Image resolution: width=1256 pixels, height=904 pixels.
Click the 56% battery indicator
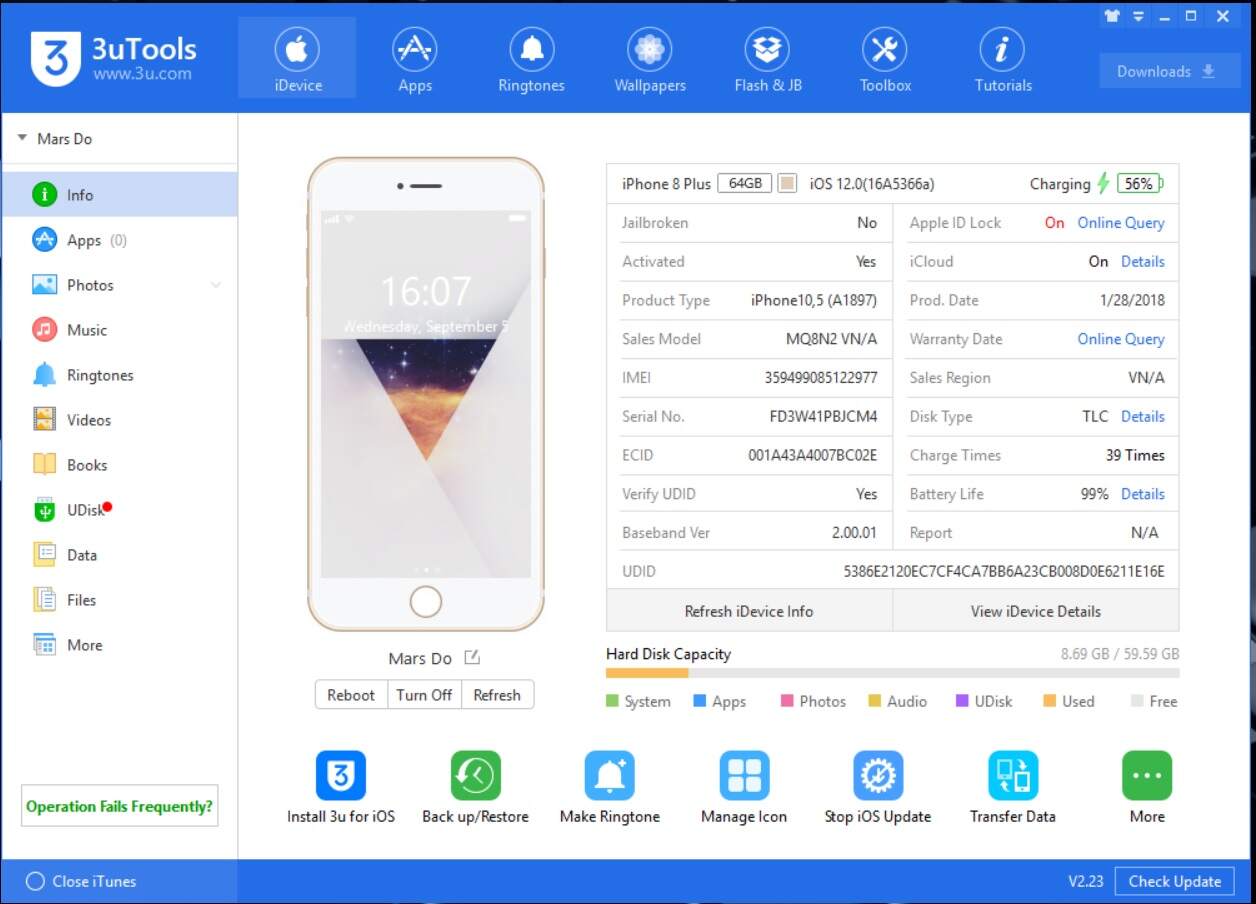1139,183
